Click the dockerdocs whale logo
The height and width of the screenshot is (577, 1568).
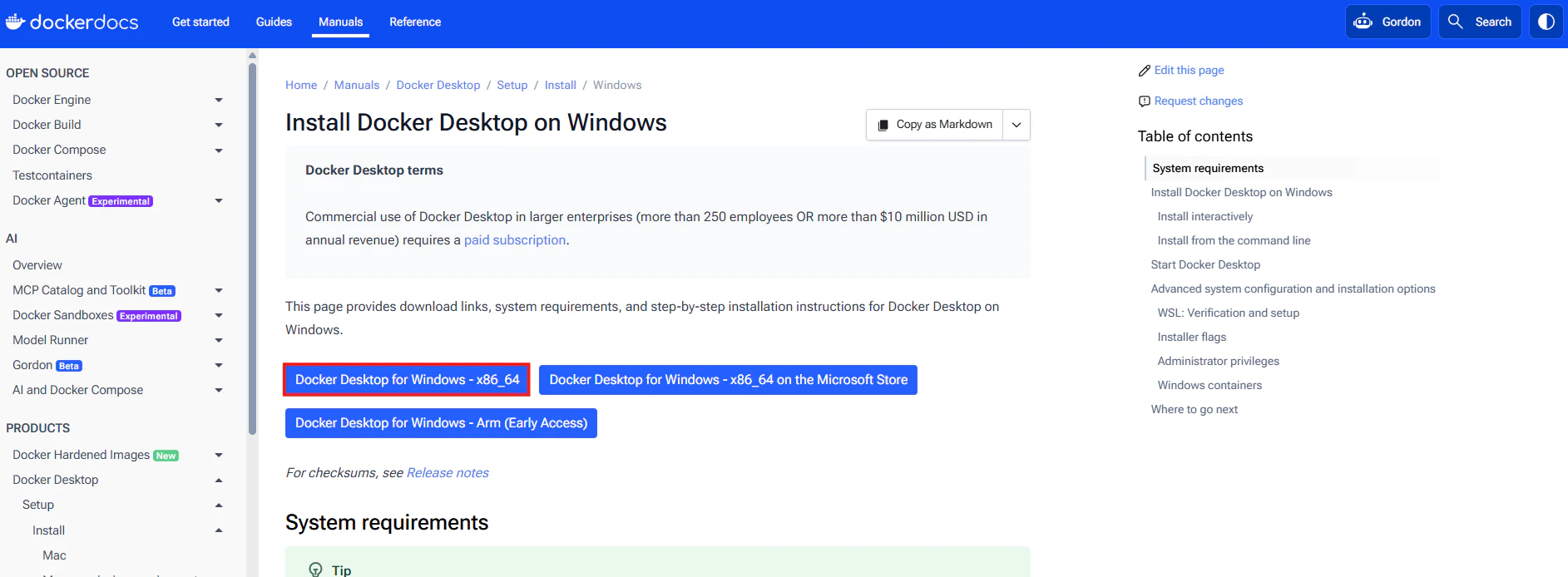click(x=72, y=22)
